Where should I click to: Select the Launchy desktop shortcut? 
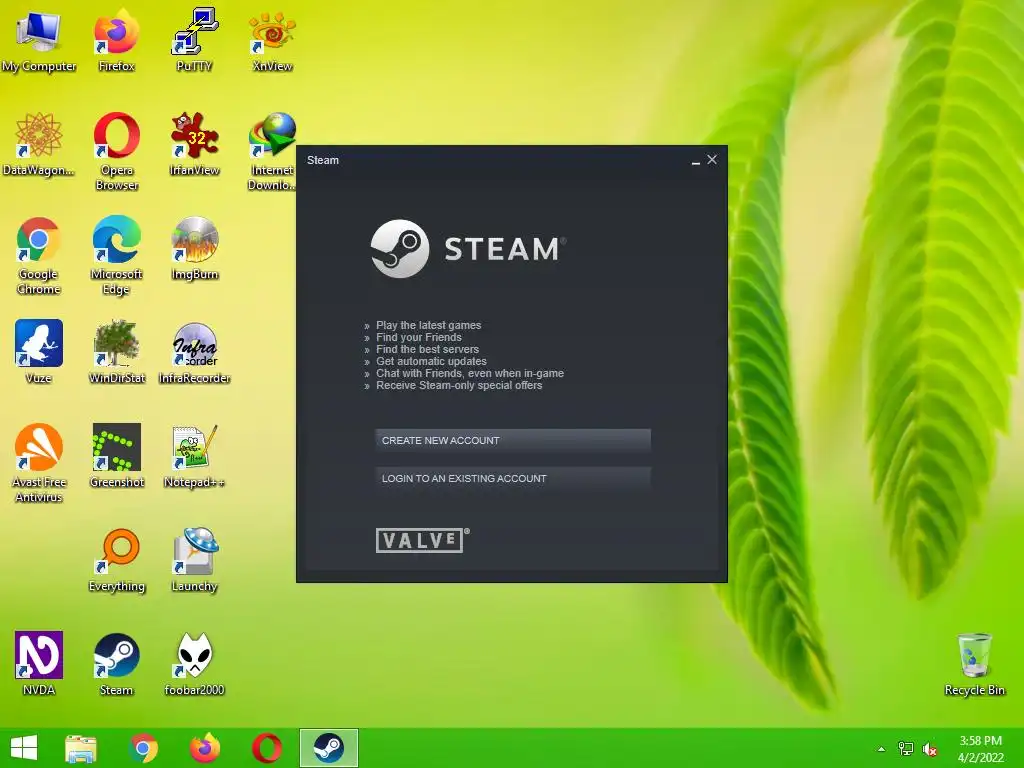click(195, 560)
